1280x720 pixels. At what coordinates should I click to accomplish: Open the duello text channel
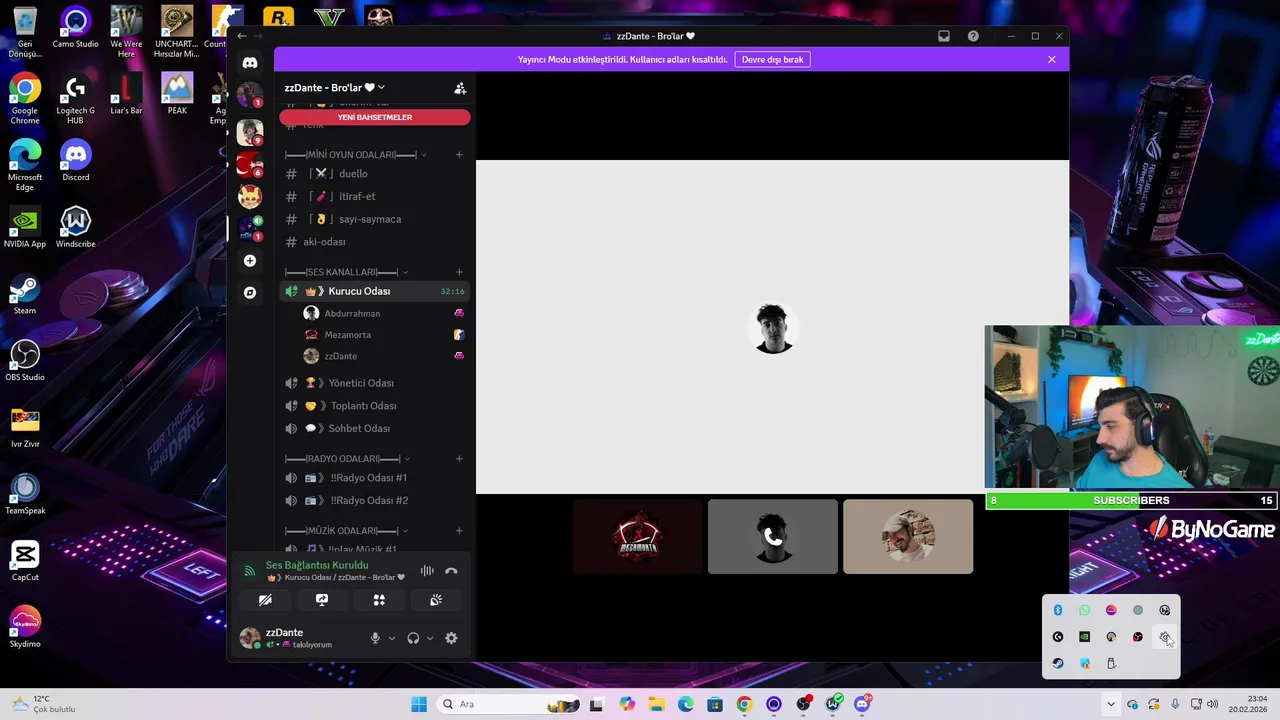click(375, 174)
